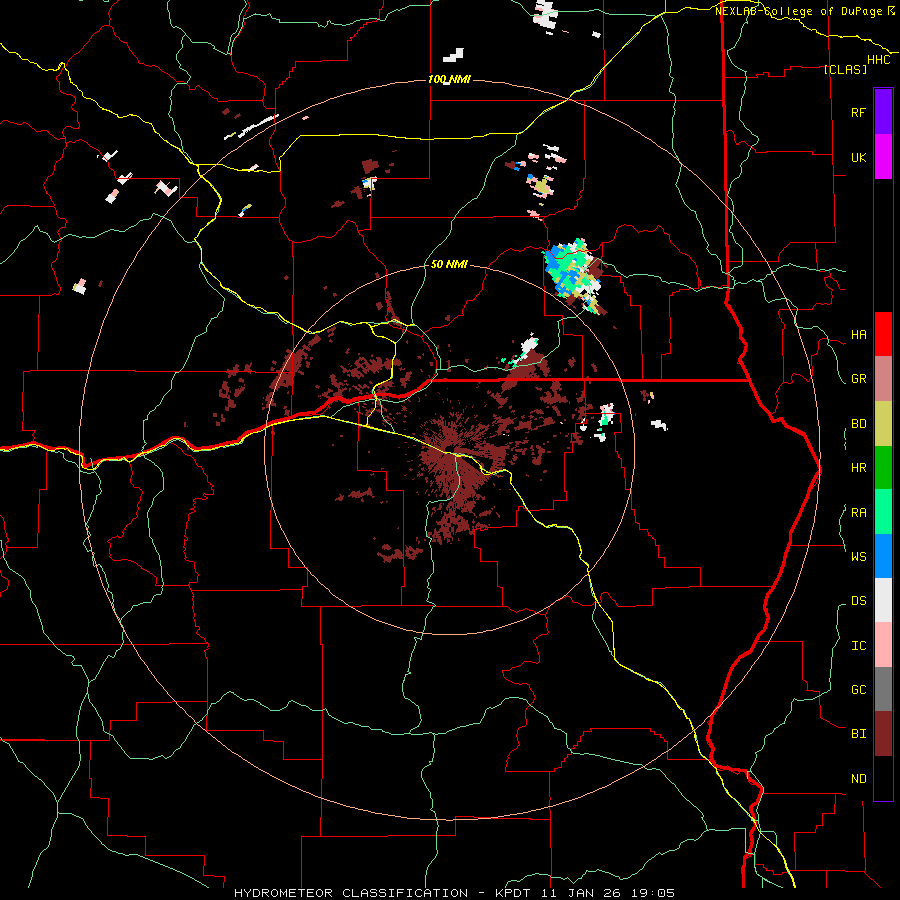Click the HA red legend swatch
900x900 pixels.
click(x=883, y=334)
